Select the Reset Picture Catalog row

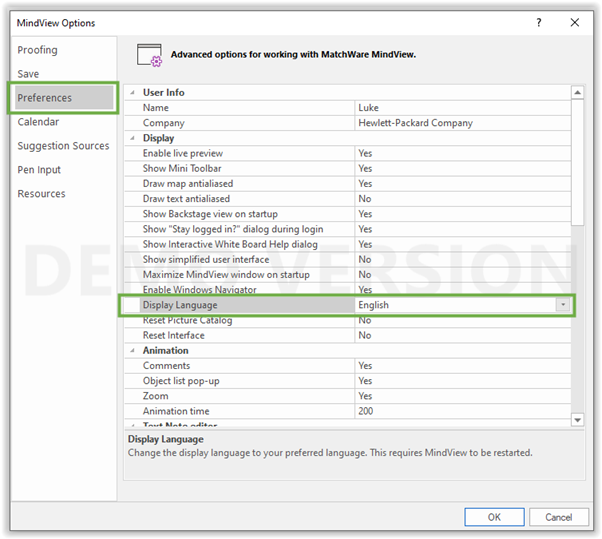pyautogui.click(x=347, y=321)
